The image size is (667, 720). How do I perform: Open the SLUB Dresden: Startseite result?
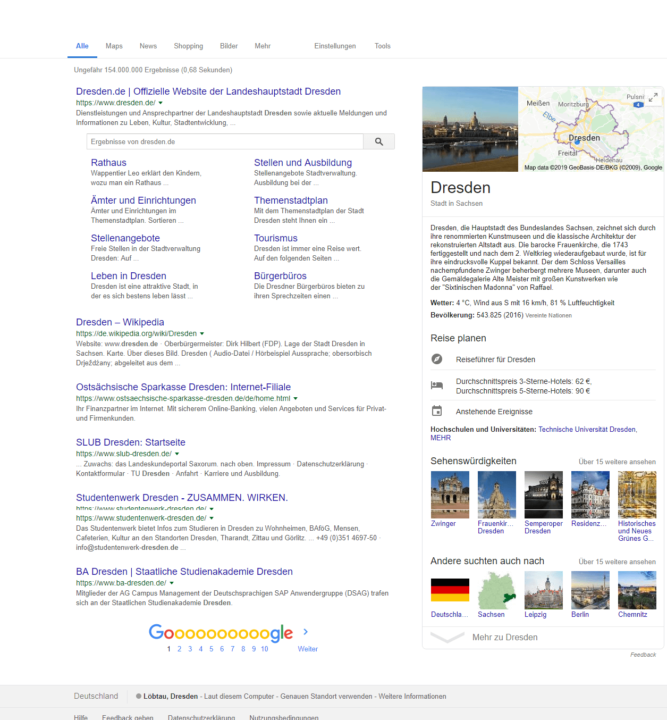click(130, 442)
